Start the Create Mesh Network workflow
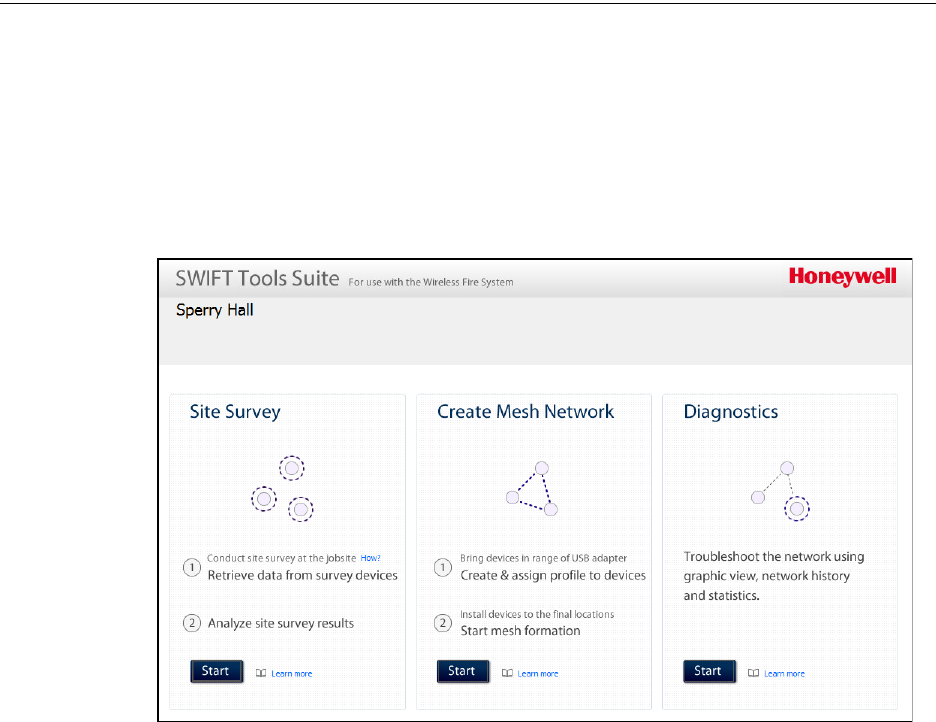Image resolution: width=936 pixels, height=722 pixels. click(x=463, y=671)
